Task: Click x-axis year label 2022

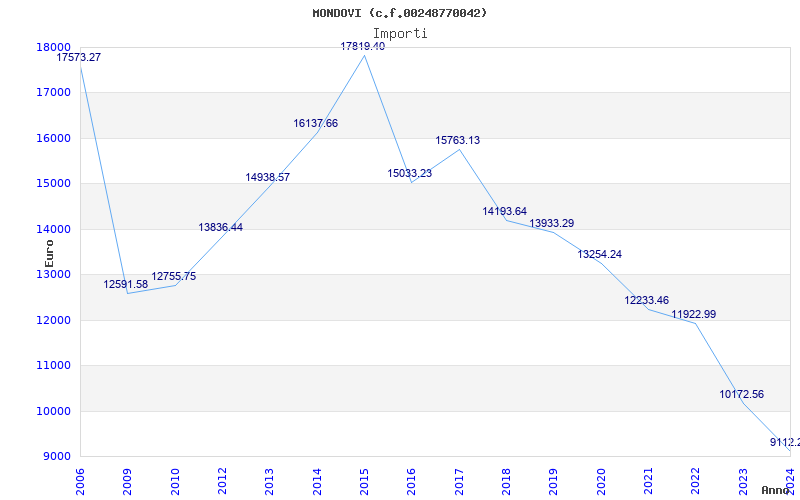Action: [696, 482]
